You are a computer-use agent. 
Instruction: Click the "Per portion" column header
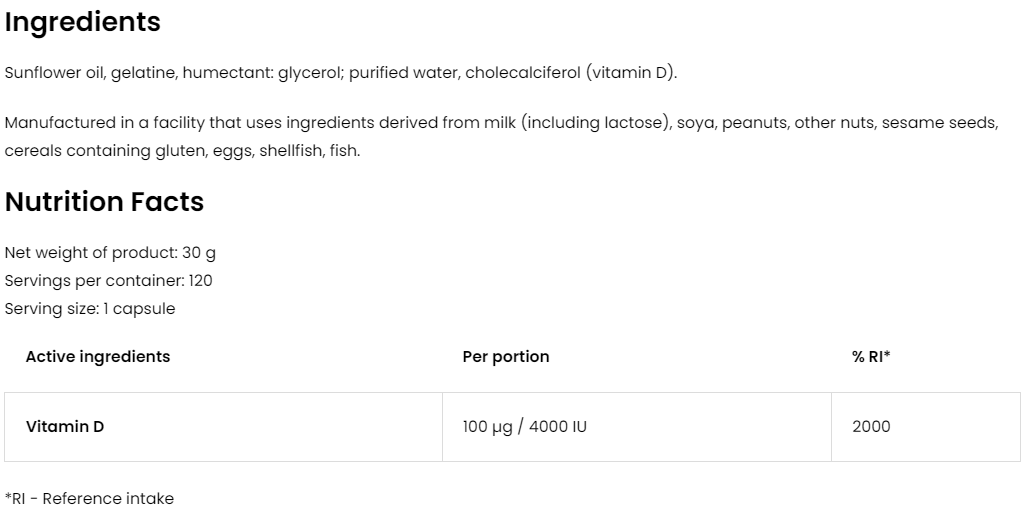(x=506, y=357)
